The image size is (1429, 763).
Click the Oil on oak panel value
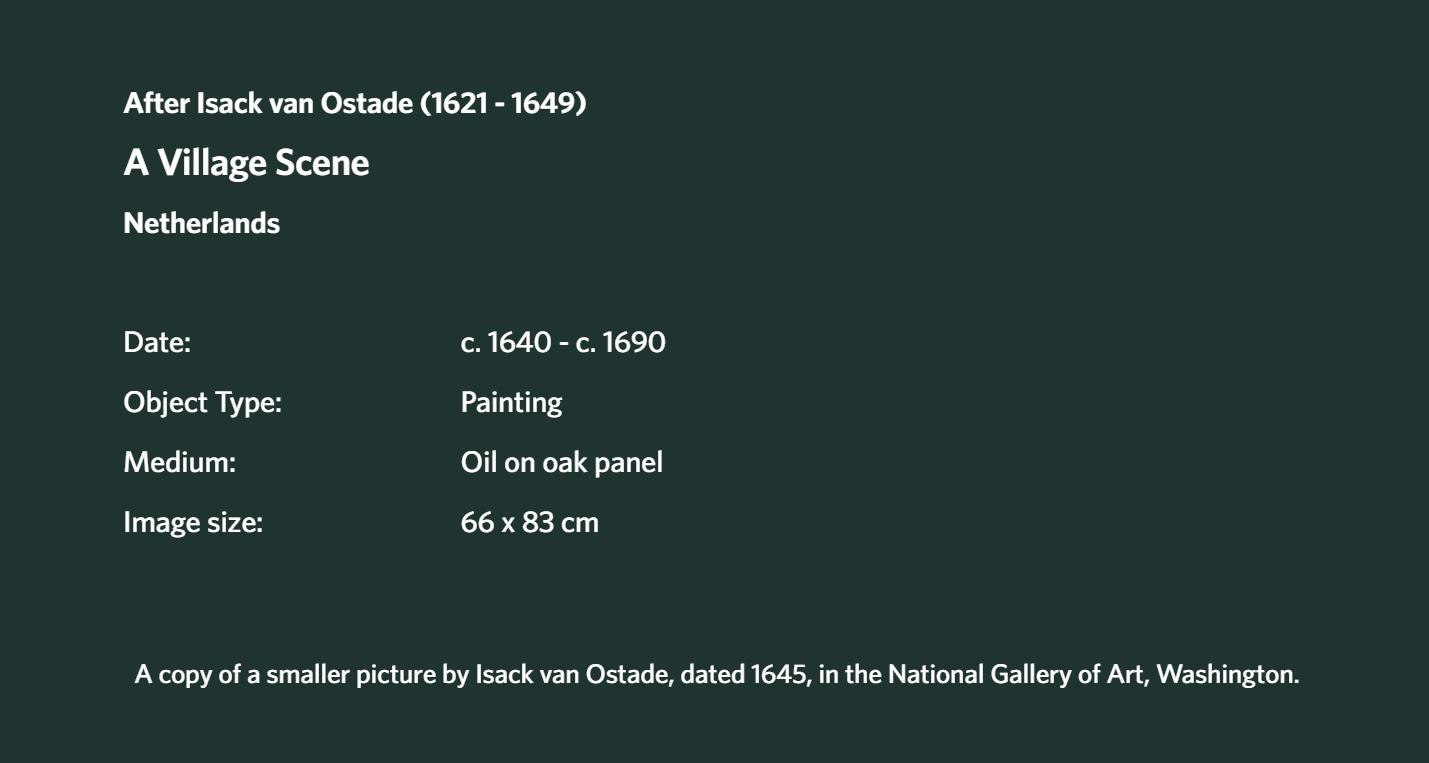pyautogui.click(x=561, y=463)
